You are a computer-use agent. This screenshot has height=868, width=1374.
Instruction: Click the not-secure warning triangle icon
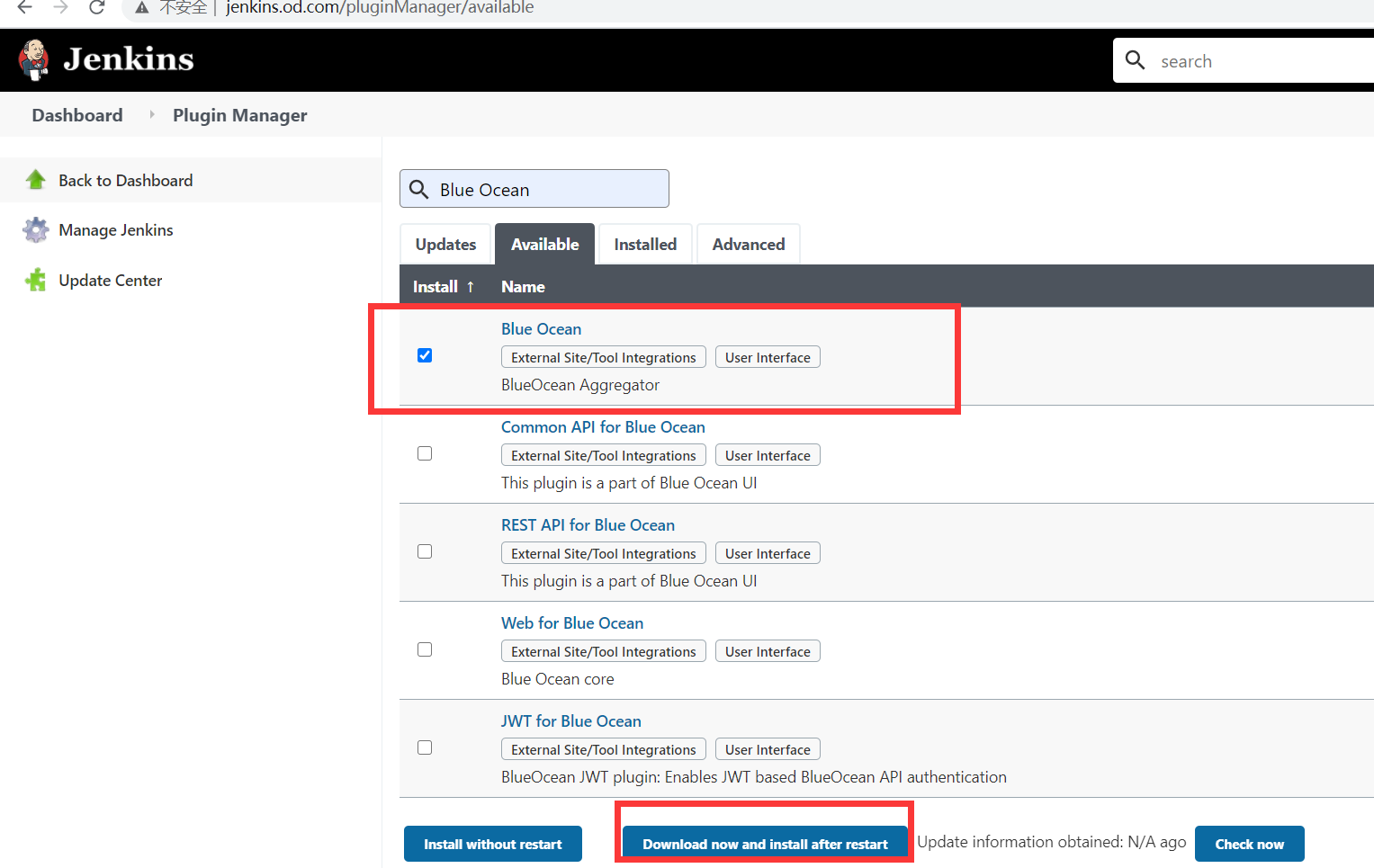click(142, 7)
